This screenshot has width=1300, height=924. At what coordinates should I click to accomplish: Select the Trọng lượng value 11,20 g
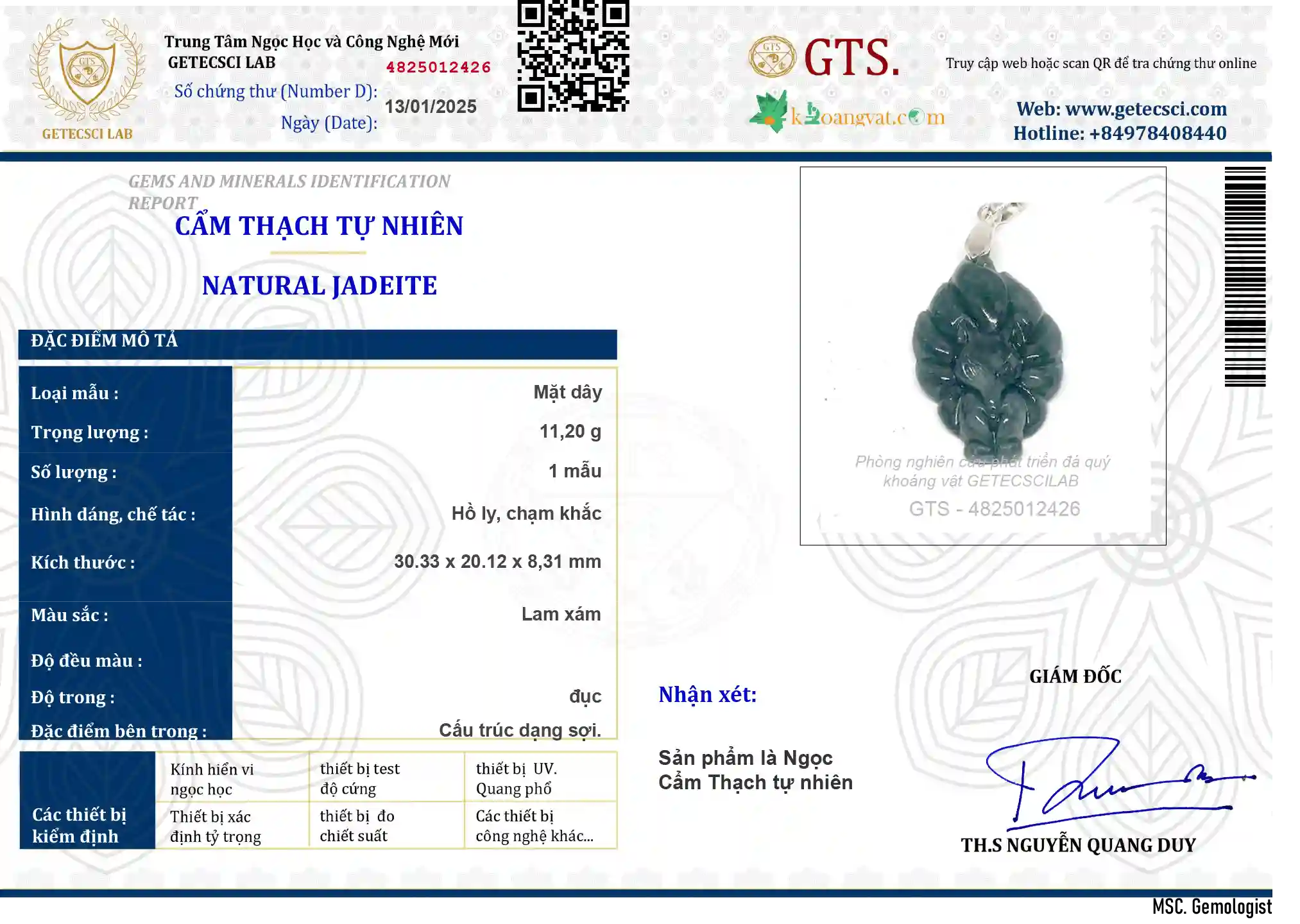click(570, 432)
